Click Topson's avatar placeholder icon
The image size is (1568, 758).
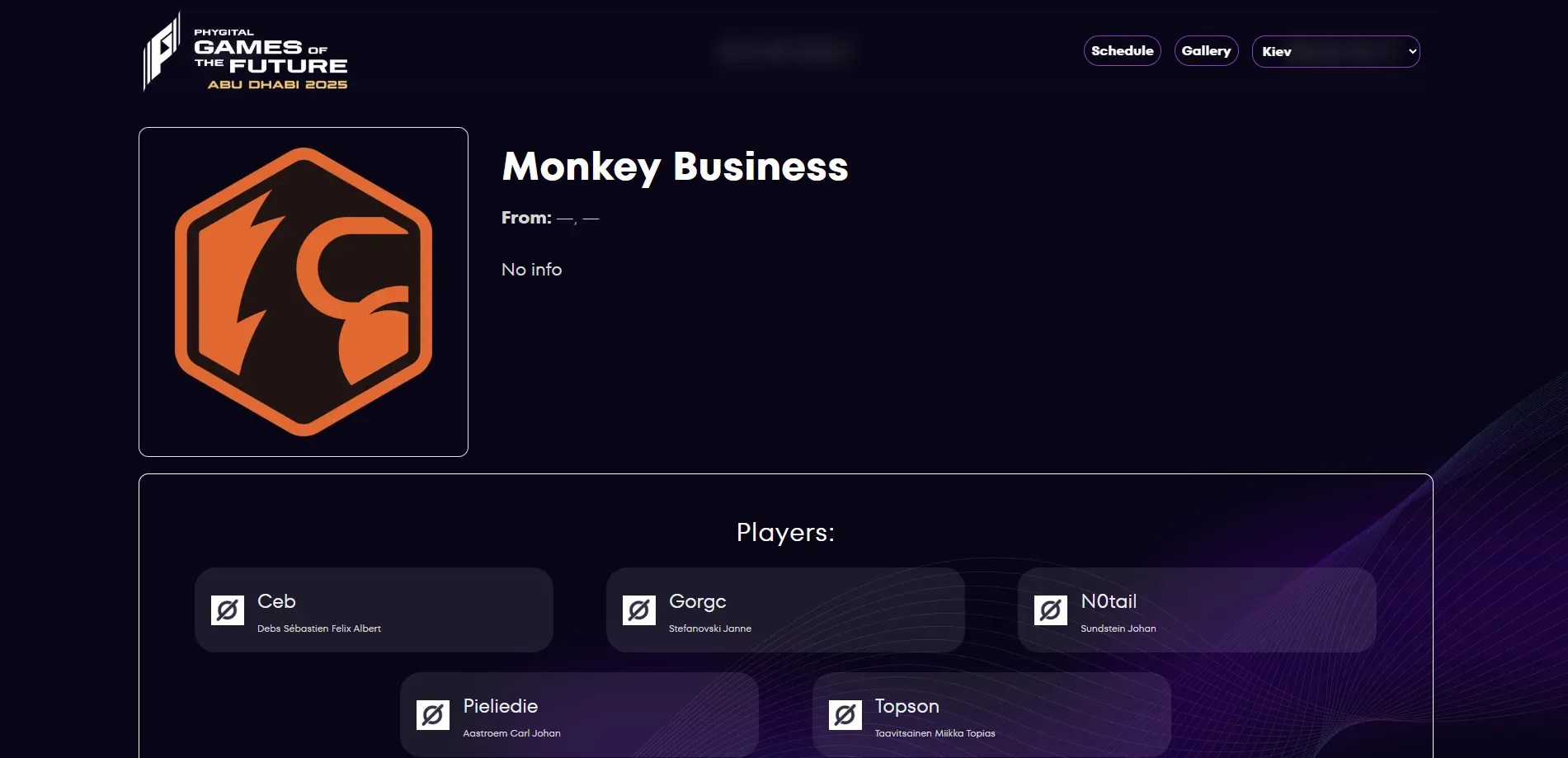tap(844, 714)
